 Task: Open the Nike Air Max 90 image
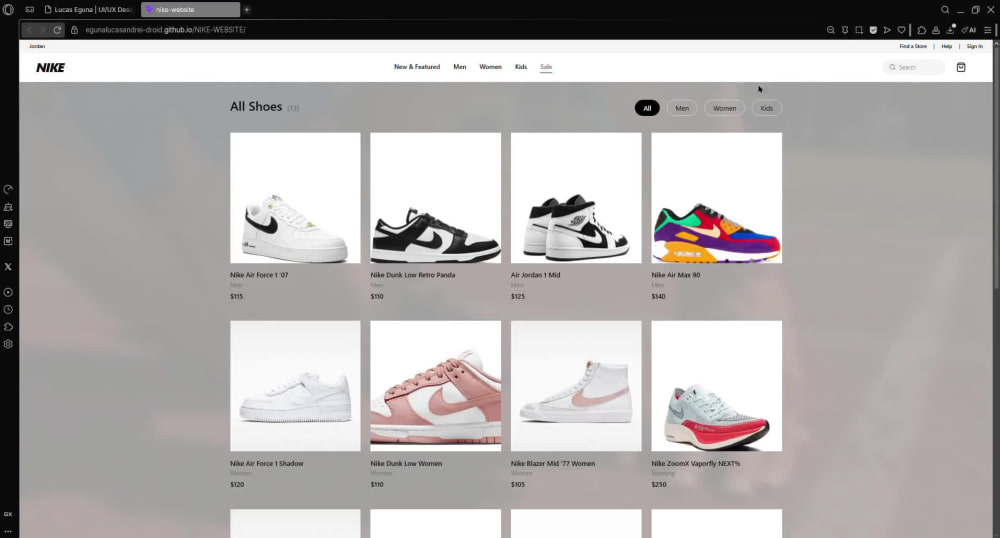pyautogui.click(x=717, y=198)
